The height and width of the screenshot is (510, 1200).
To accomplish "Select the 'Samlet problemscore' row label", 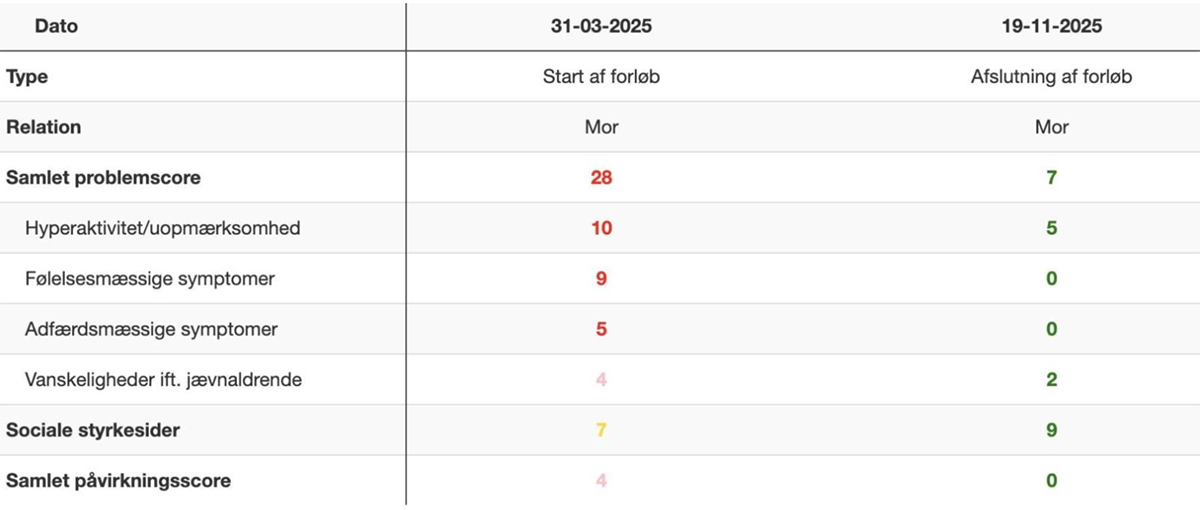I will point(103,178).
